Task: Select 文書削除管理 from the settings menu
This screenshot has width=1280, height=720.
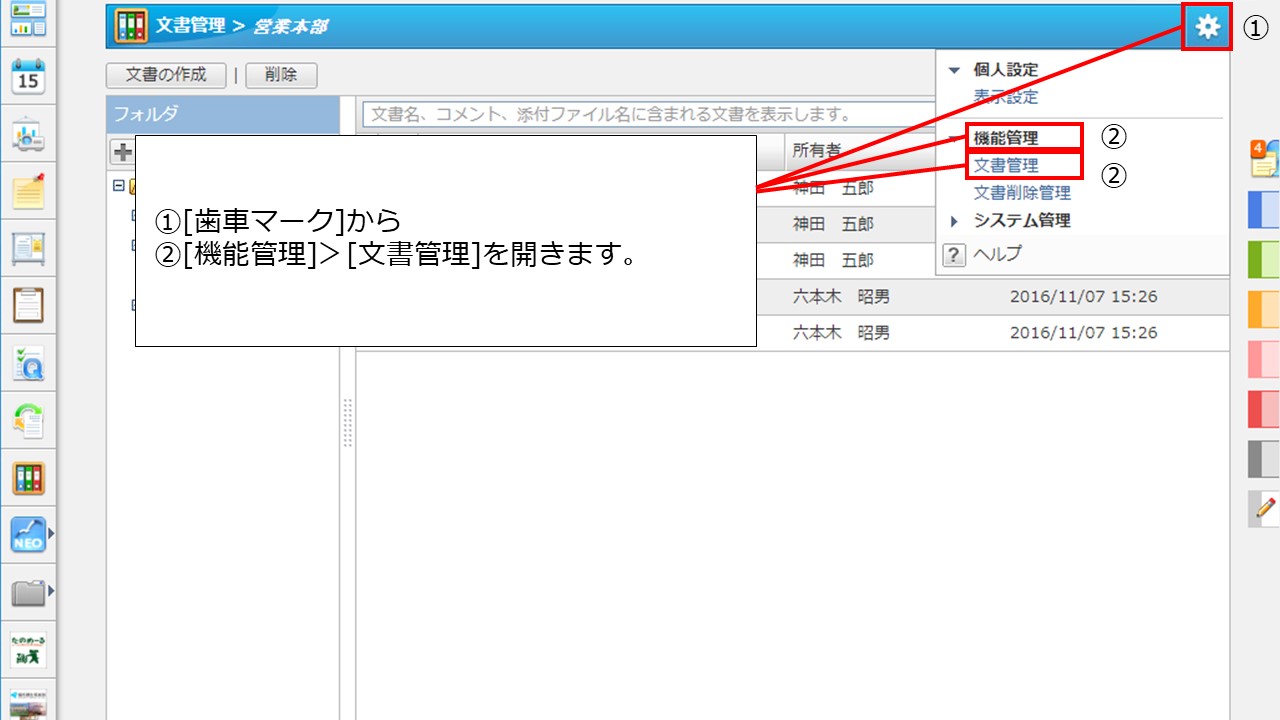Action: click(1022, 194)
